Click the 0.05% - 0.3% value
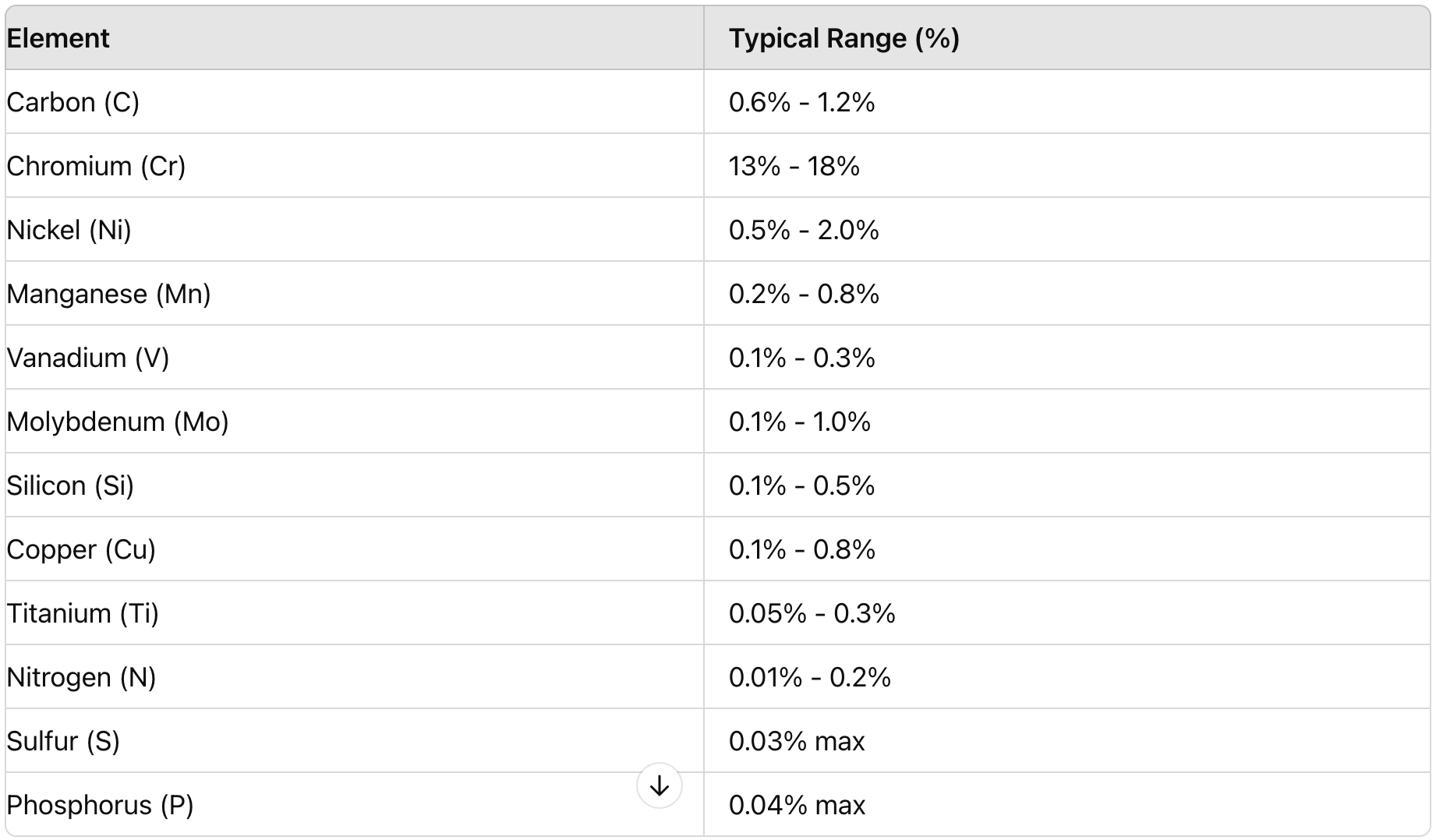 tap(812, 613)
